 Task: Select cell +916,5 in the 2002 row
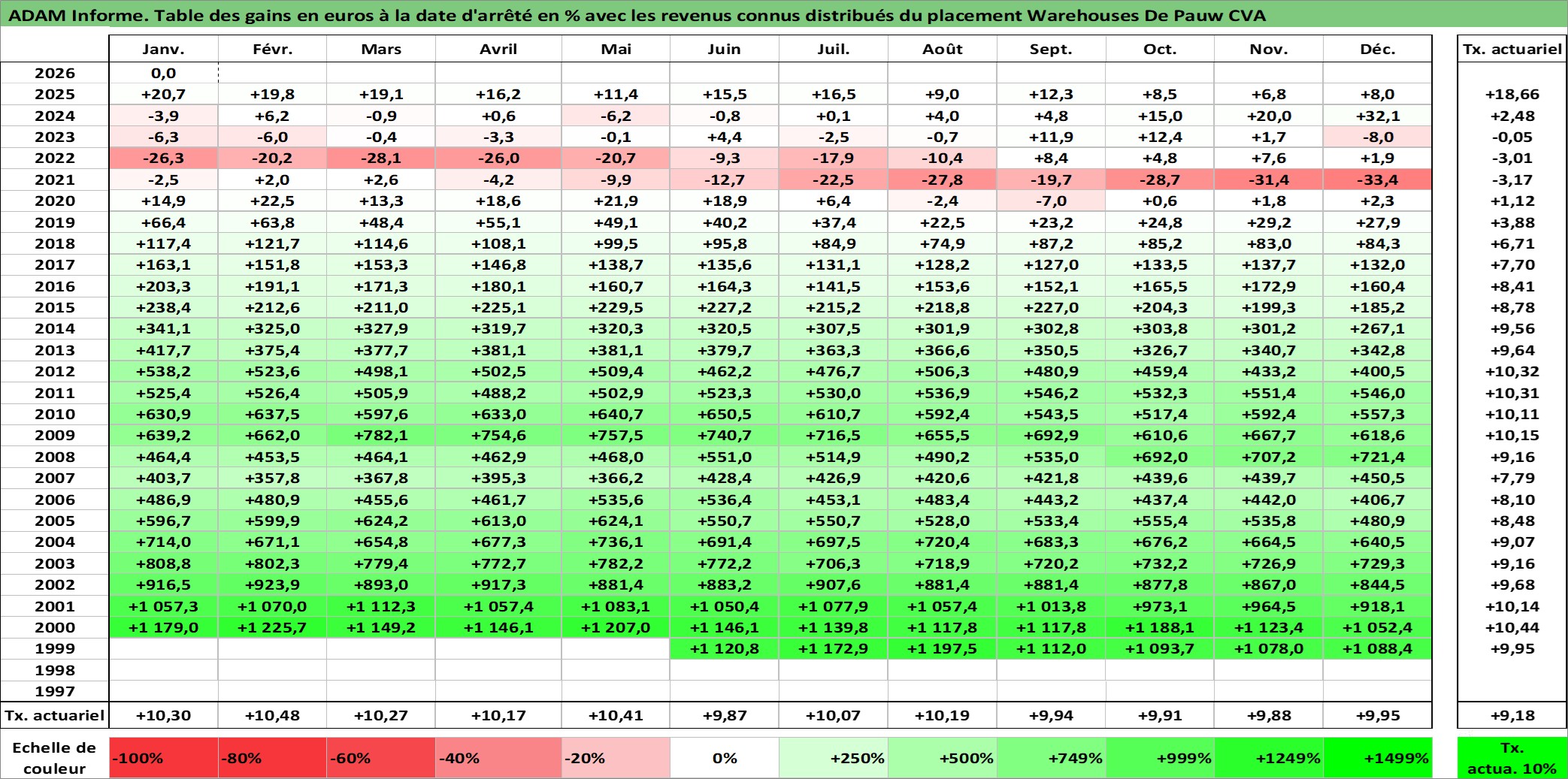164,585
